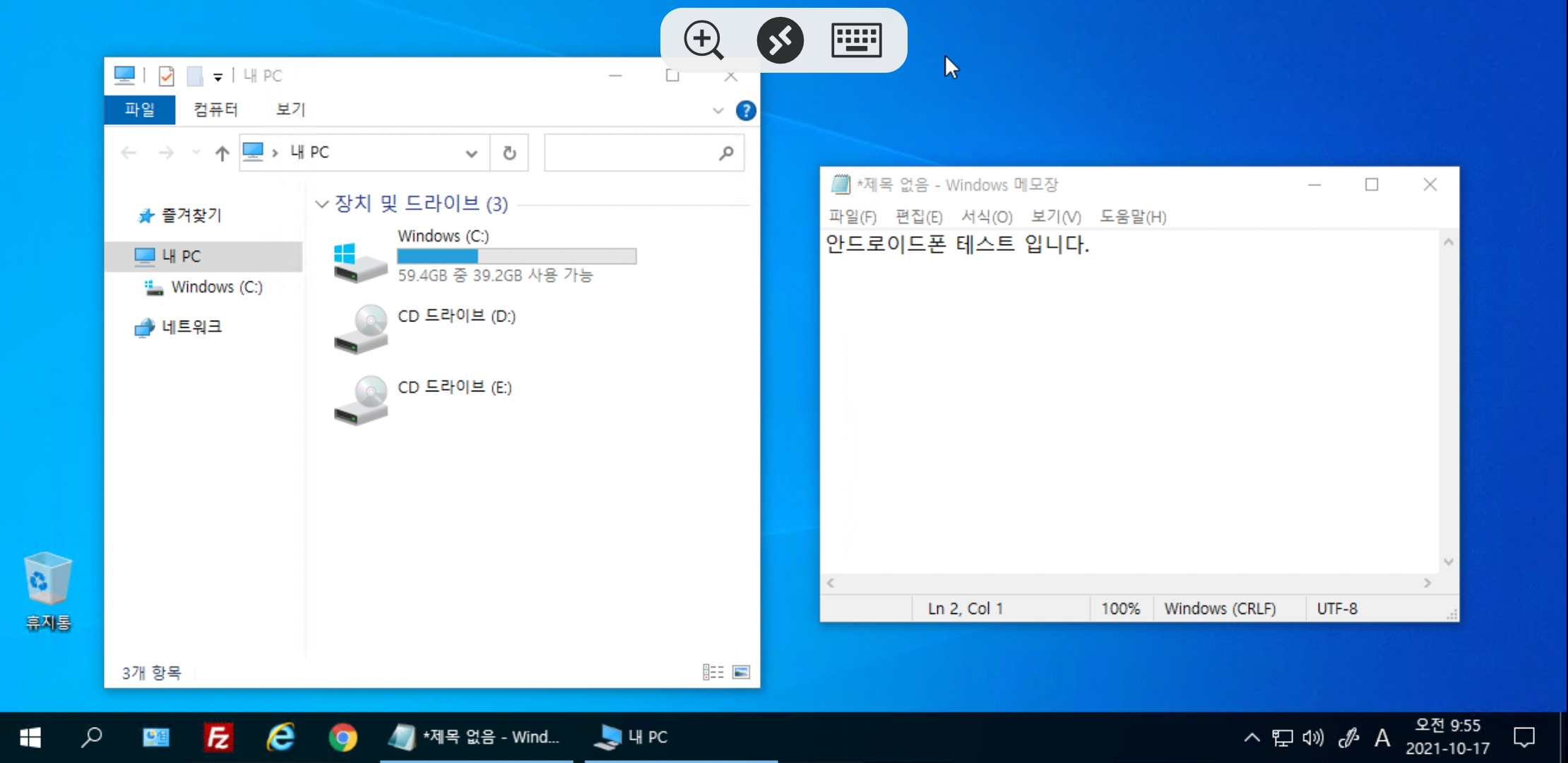Click the 네트워크 item in sidebar

tap(191, 326)
